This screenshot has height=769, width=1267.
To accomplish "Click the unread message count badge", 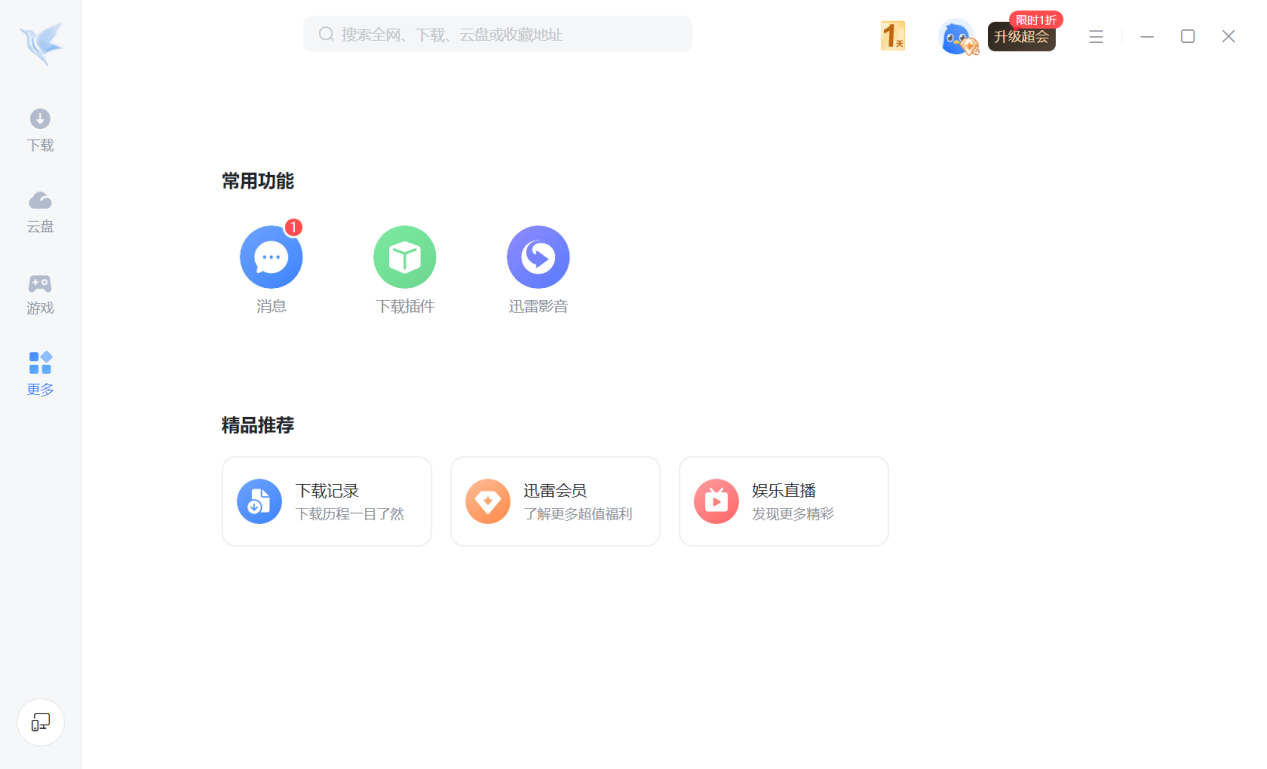I will 292,227.
